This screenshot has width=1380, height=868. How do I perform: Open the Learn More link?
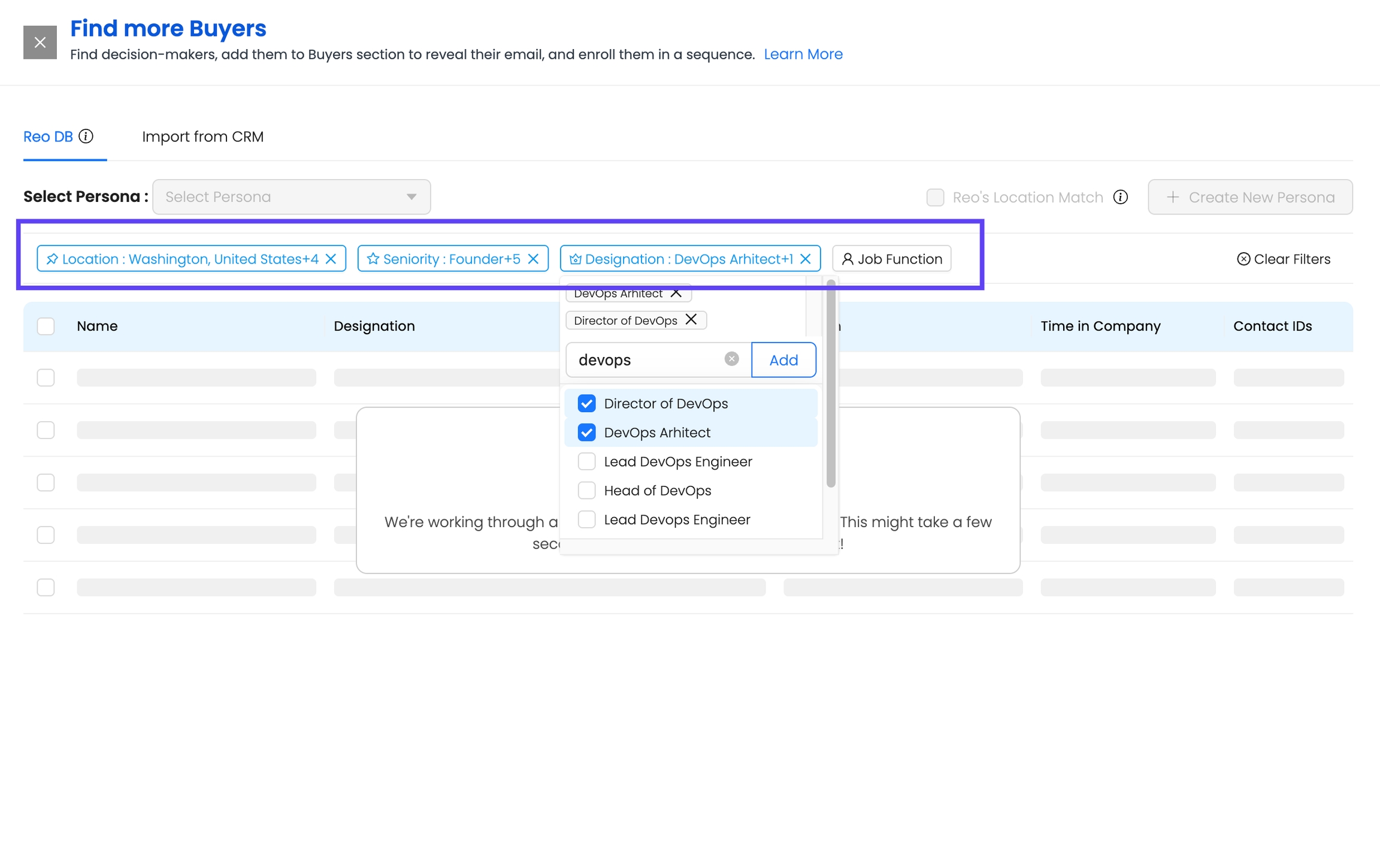[x=803, y=55]
